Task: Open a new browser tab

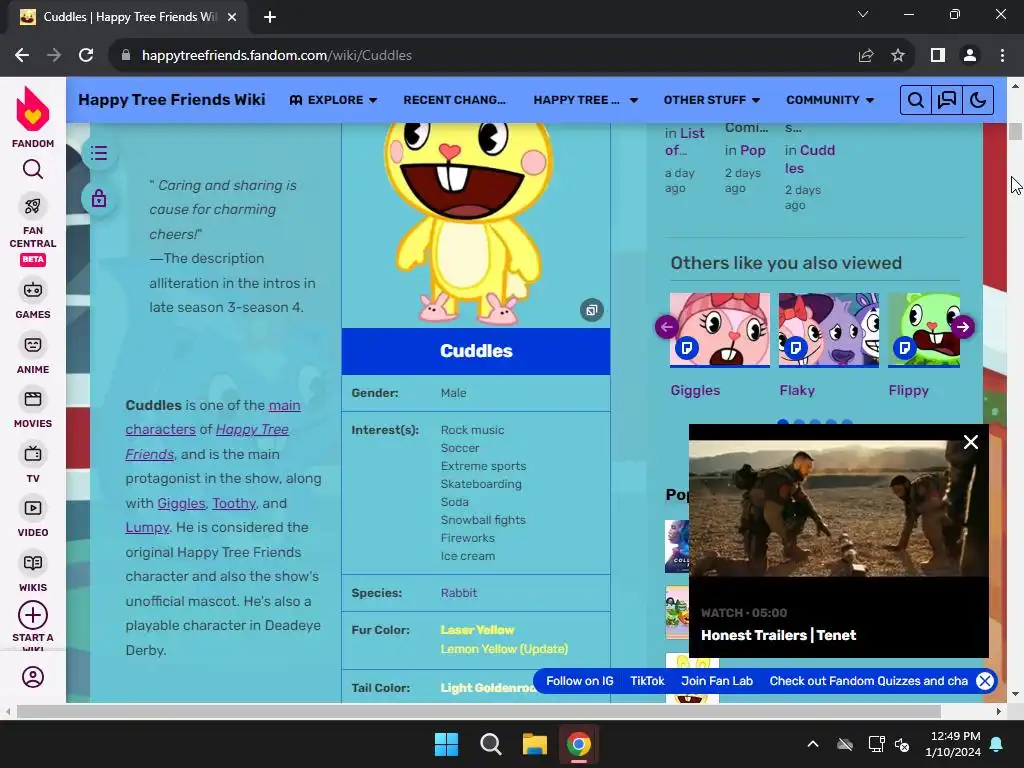Action: [x=270, y=17]
